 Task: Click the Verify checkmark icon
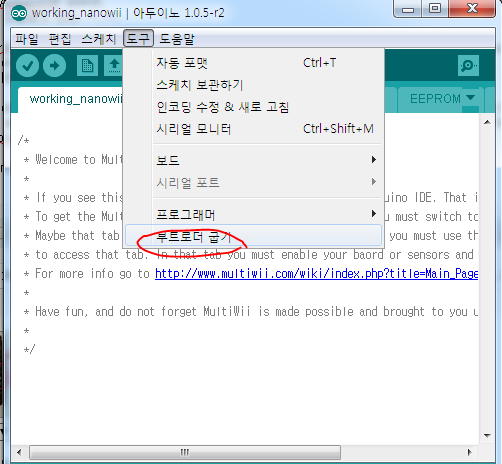point(27,66)
